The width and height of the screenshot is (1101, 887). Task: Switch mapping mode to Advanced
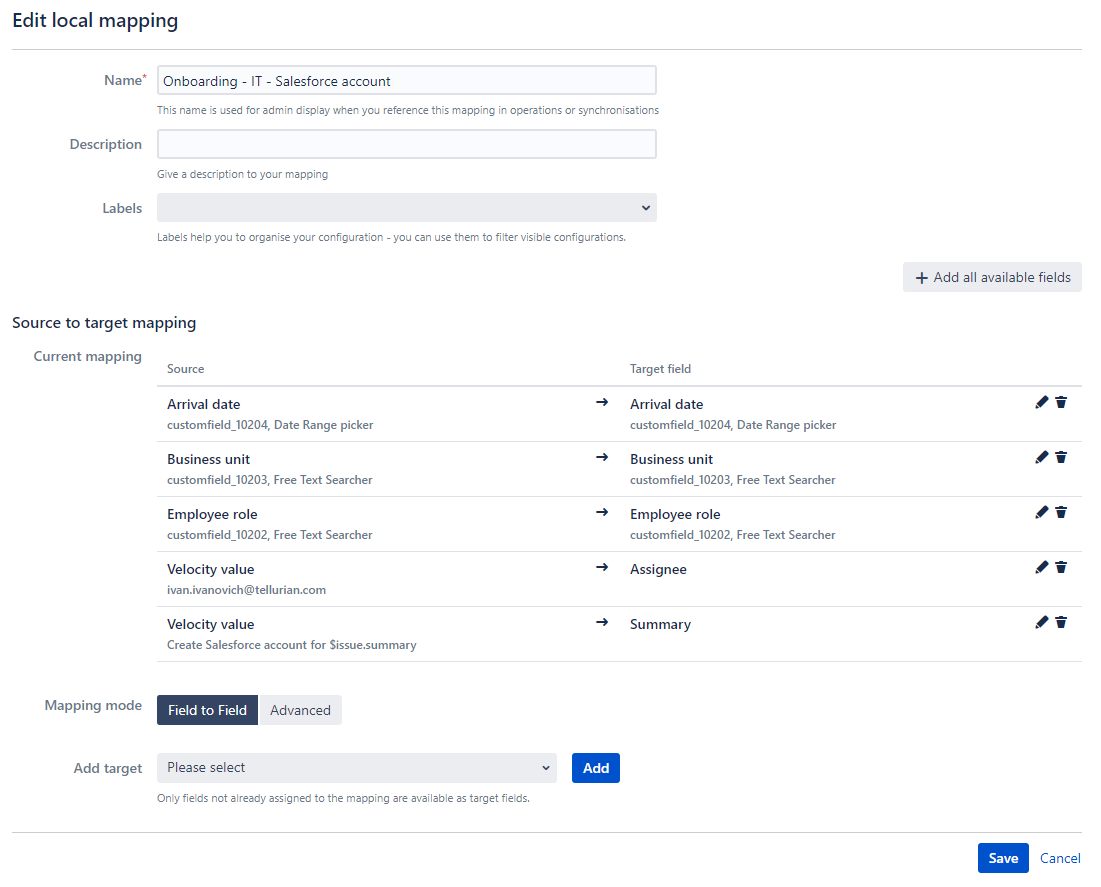click(x=300, y=709)
